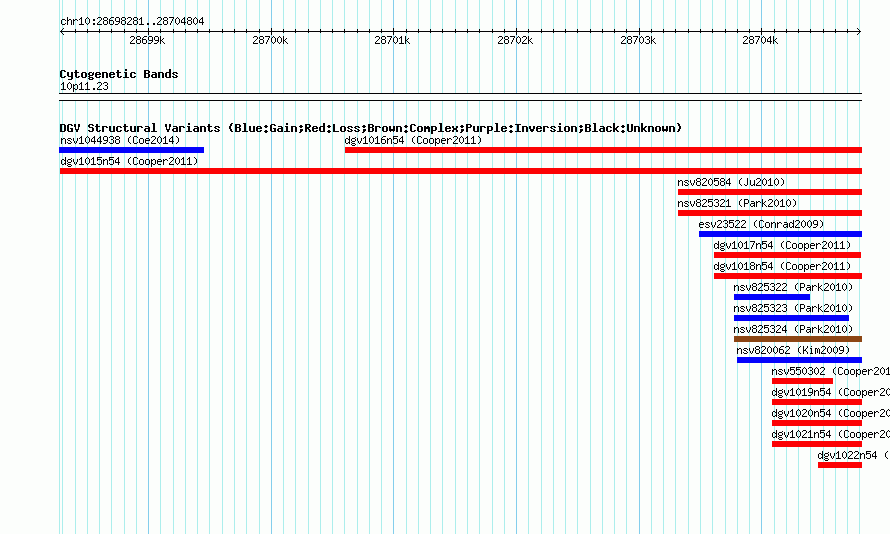Click the right arrowhead of the ruler
The width and height of the screenshot is (890, 534).
[859, 31]
